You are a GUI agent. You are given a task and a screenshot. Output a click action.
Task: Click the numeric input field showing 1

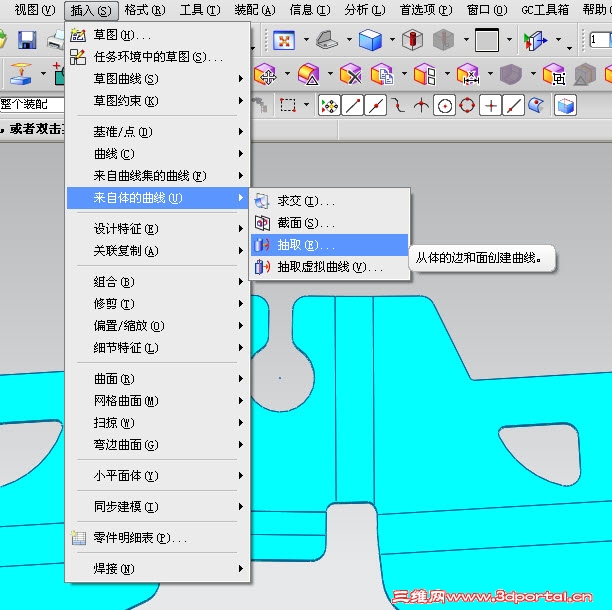point(600,40)
